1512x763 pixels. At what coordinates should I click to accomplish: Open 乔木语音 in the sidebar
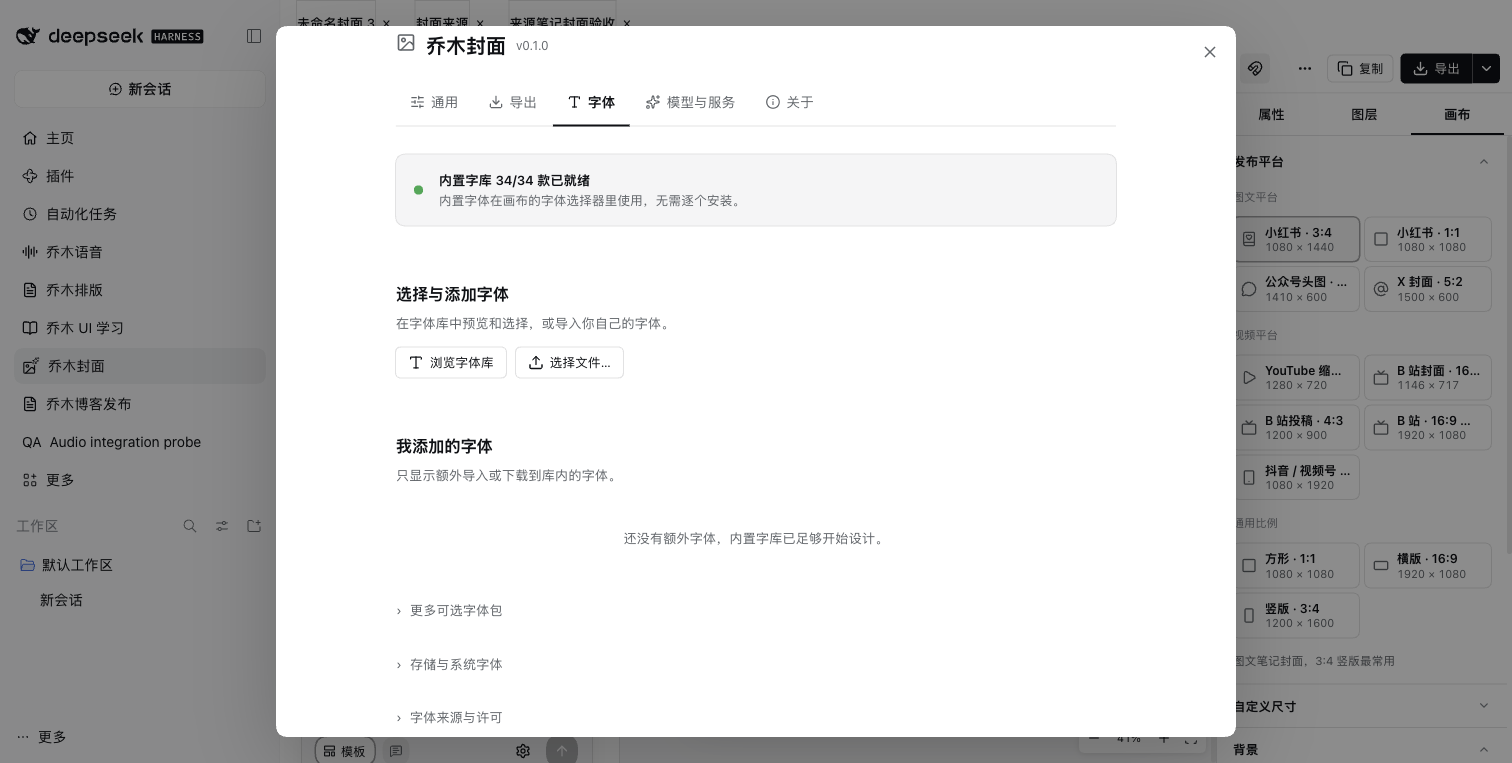pyautogui.click(x=140, y=252)
